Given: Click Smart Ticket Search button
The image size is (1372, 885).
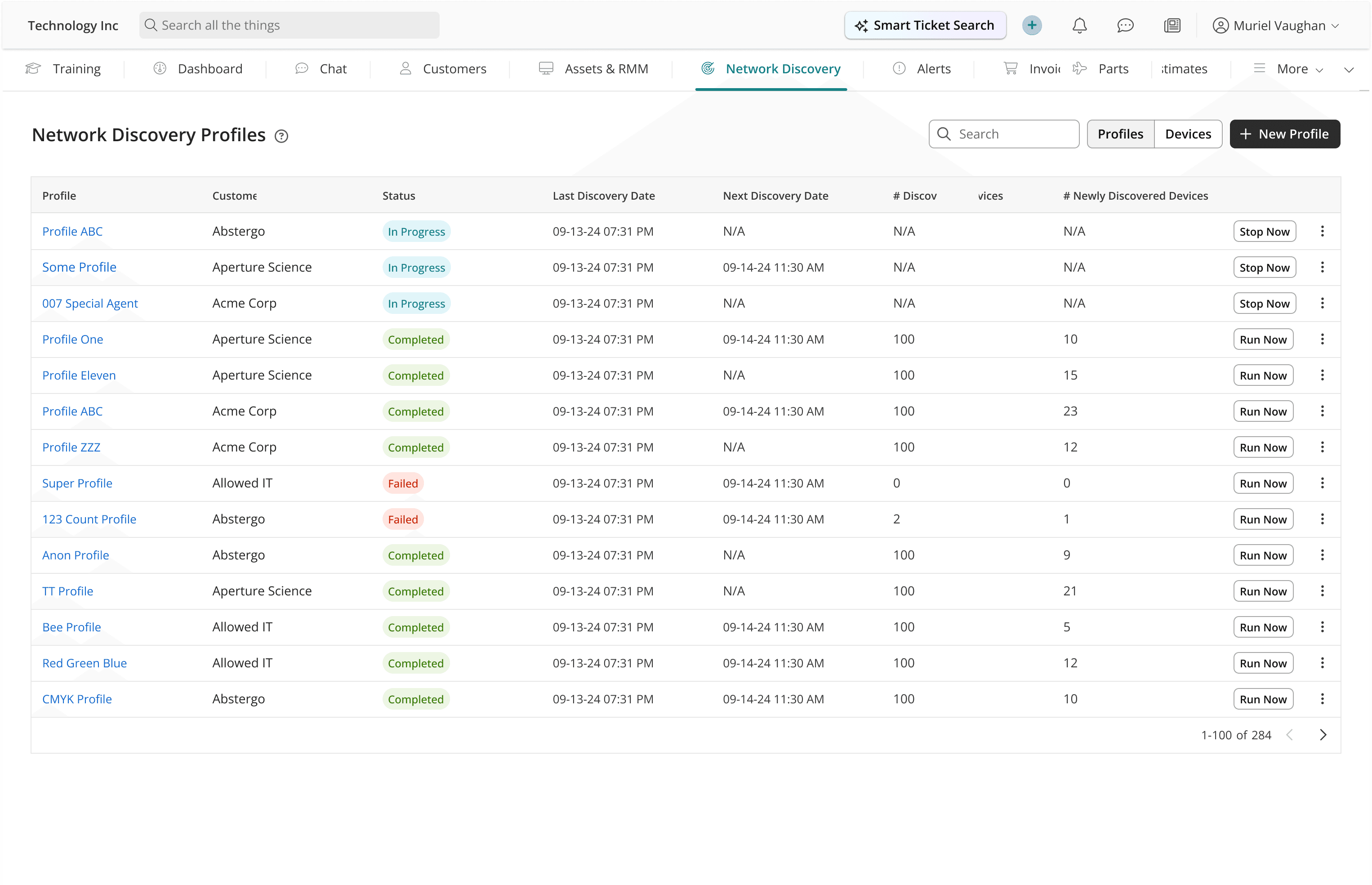Looking at the screenshot, I should tap(925, 25).
